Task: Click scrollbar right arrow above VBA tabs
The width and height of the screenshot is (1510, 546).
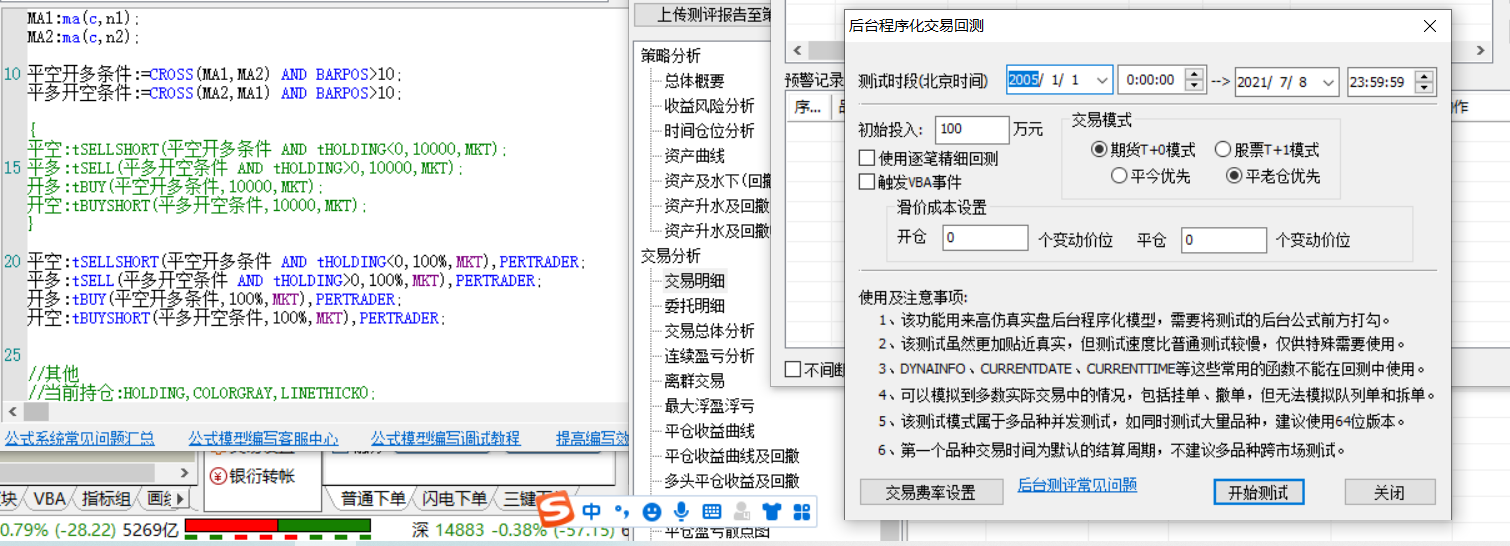Action: pos(184,472)
